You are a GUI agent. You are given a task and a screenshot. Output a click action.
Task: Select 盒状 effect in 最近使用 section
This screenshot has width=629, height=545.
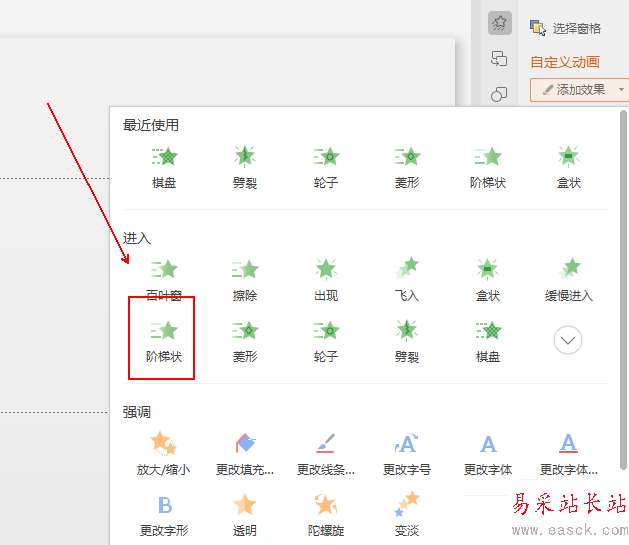(568, 167)
